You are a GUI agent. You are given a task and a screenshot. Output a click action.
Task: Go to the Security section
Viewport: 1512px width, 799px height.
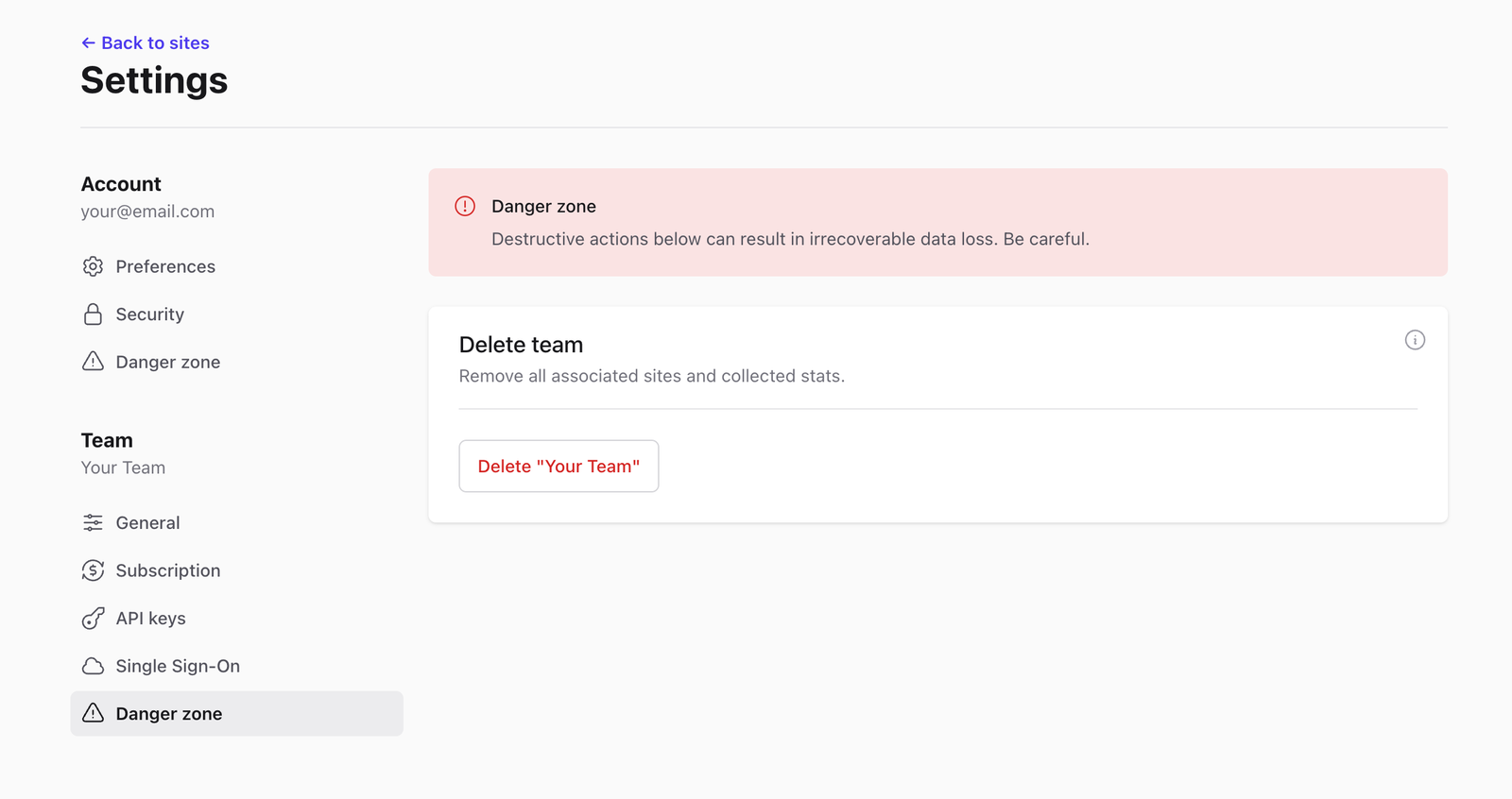click(x=149, y=314)
